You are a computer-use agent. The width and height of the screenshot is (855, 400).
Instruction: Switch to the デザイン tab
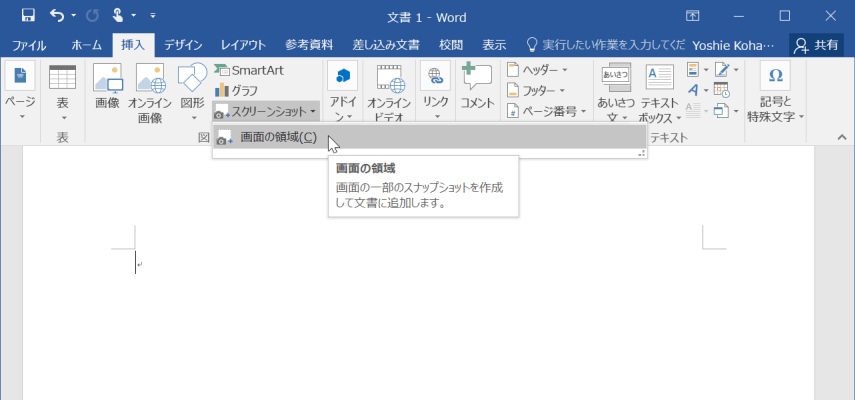point(183,45)
